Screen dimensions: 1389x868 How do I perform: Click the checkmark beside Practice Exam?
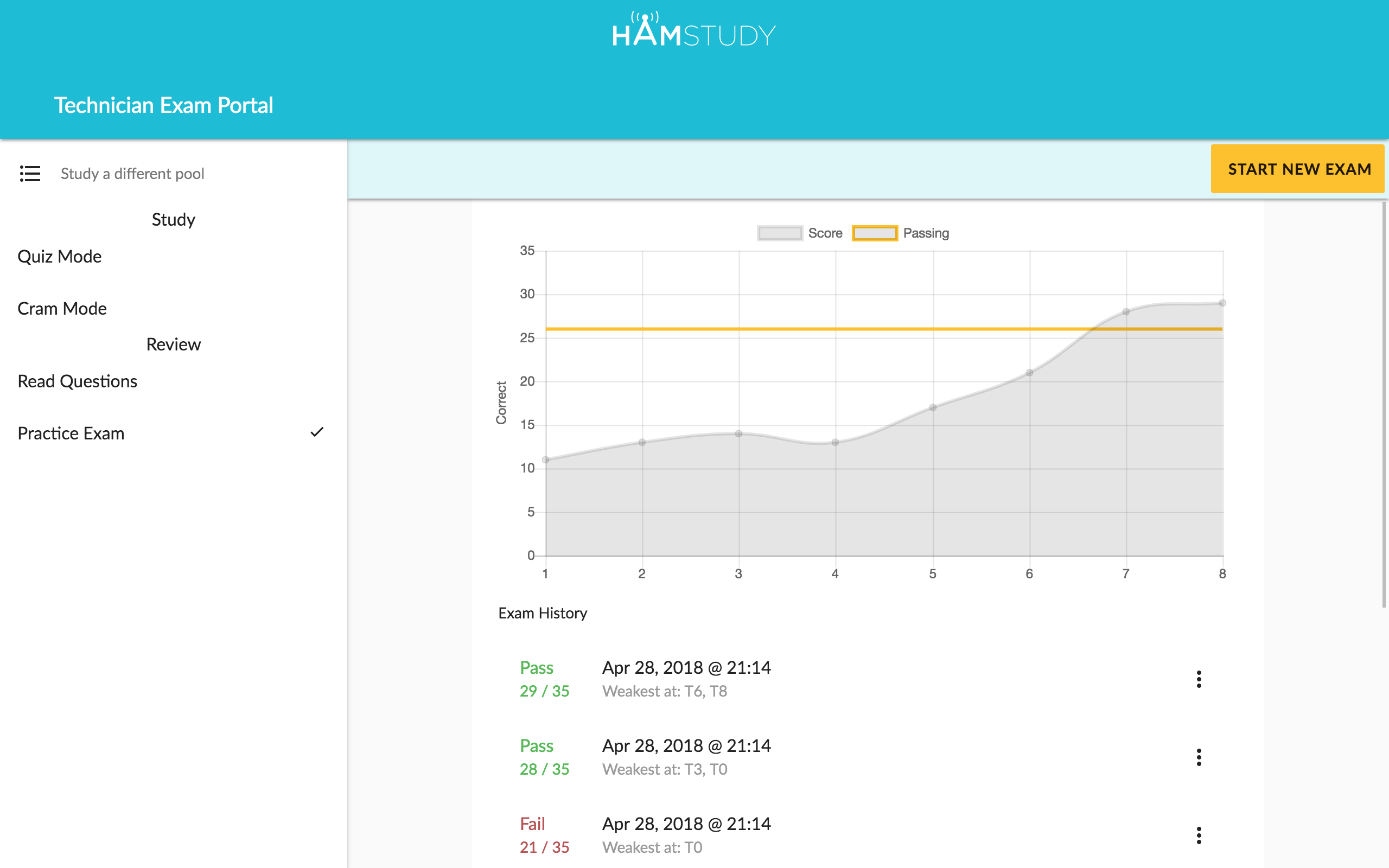point(317,433)
